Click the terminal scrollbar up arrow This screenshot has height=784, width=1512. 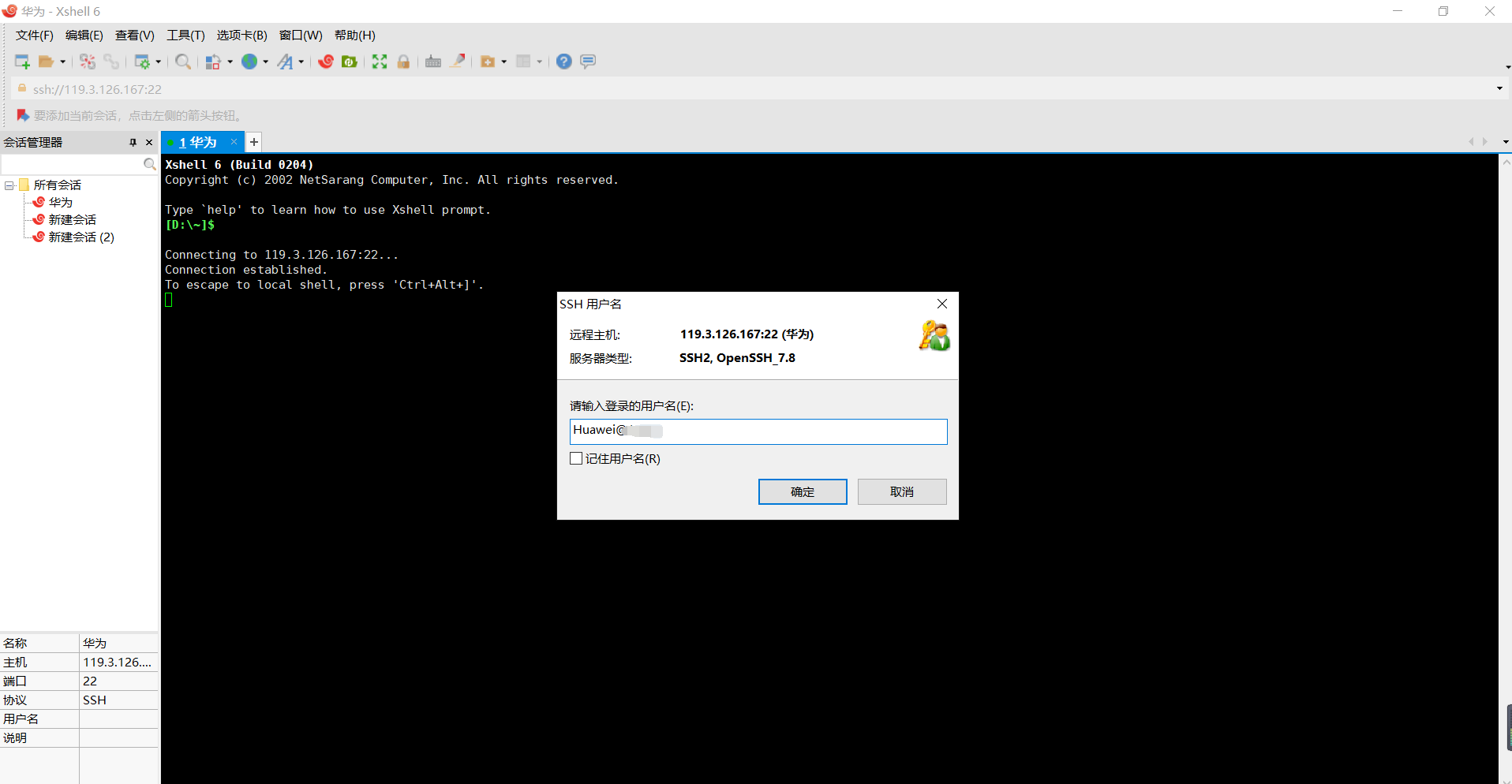(x=1506, y=162)
